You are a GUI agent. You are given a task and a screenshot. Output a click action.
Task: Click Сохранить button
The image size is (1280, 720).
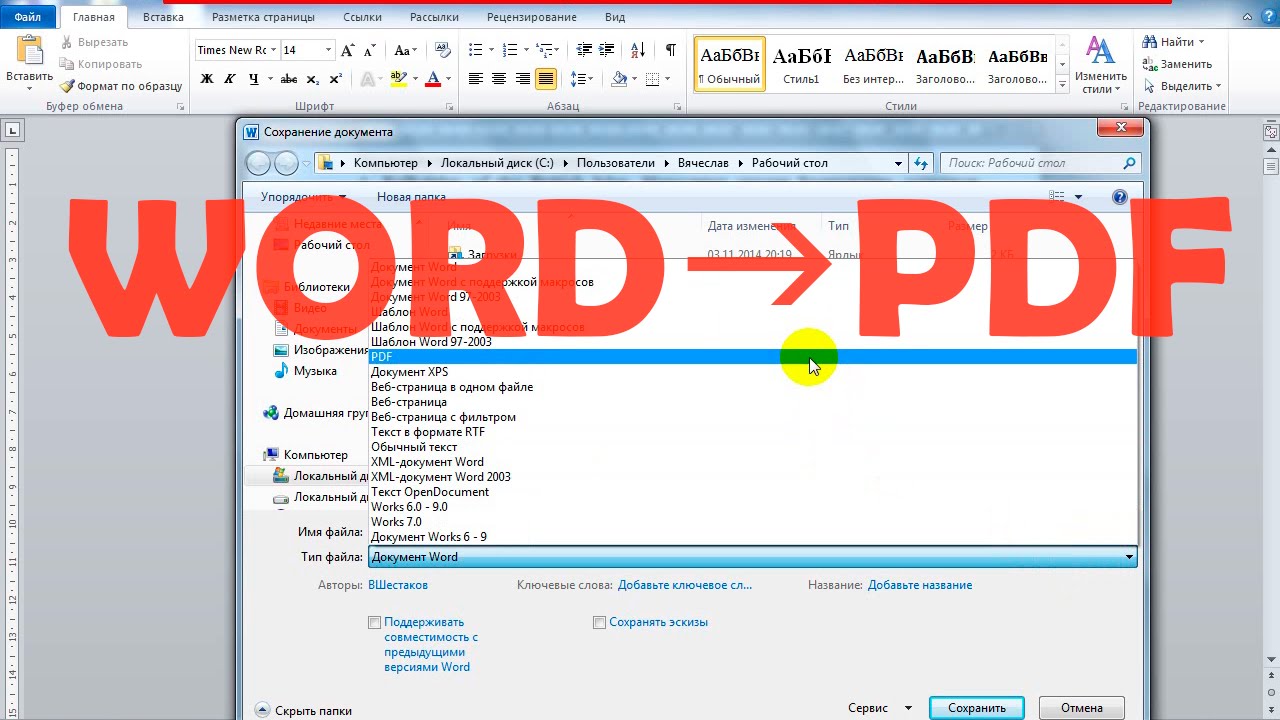coord(977,708)
